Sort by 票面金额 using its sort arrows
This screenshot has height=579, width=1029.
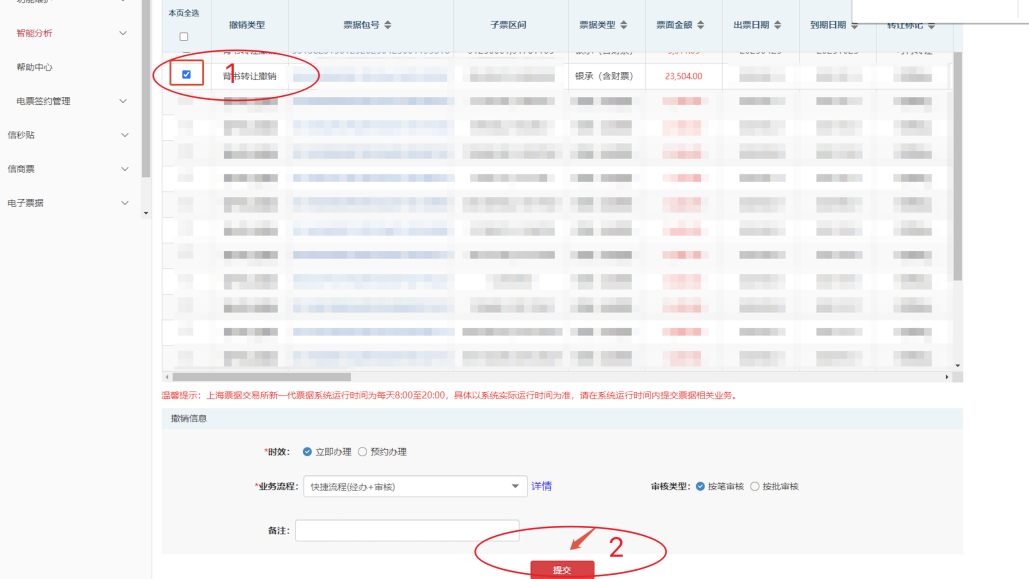[701, 25]
